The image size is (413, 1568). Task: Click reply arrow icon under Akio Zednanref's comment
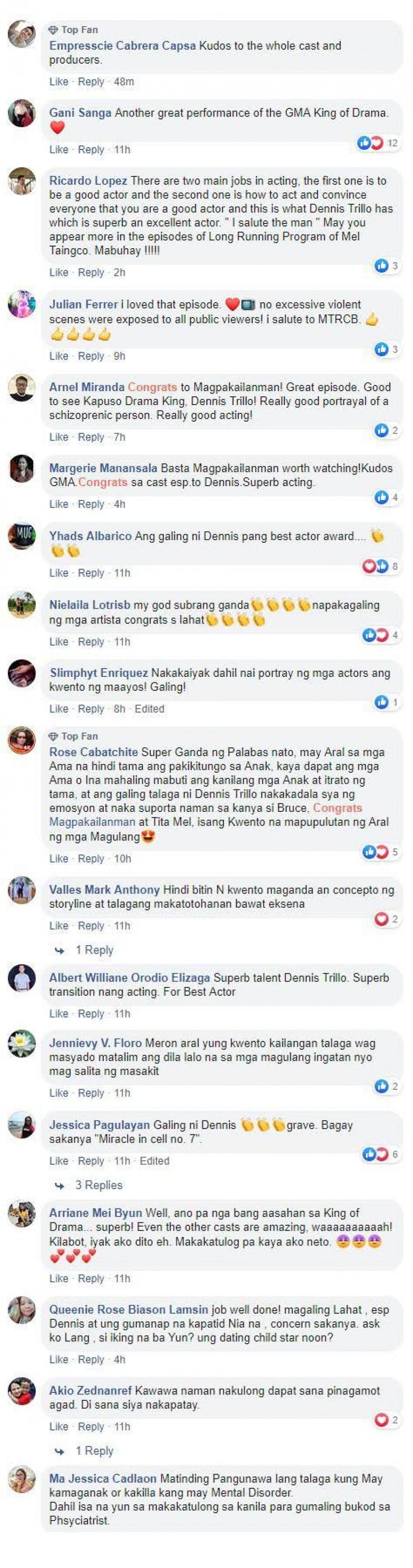tap(60, 1451)
